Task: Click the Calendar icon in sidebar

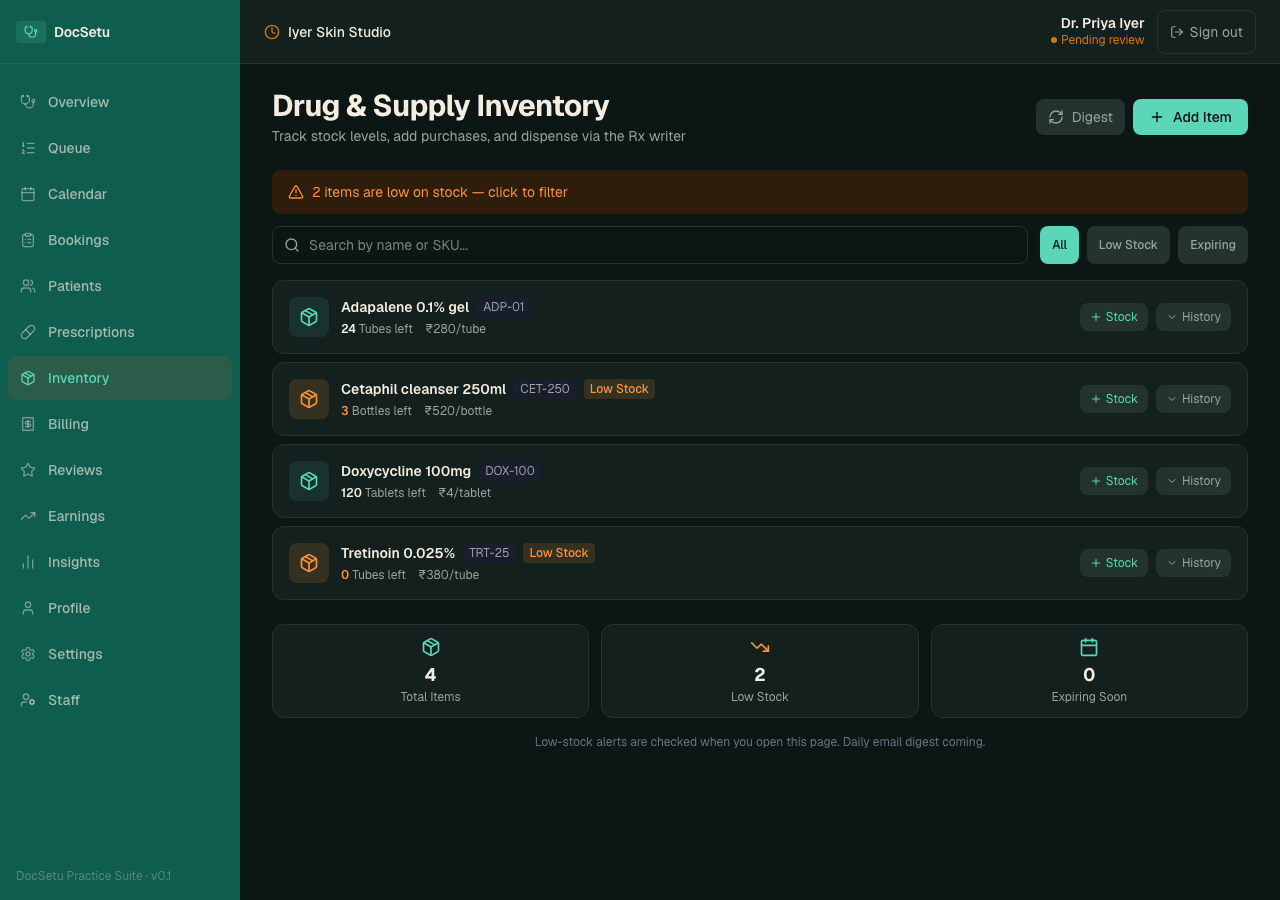Action: [28, 194]
